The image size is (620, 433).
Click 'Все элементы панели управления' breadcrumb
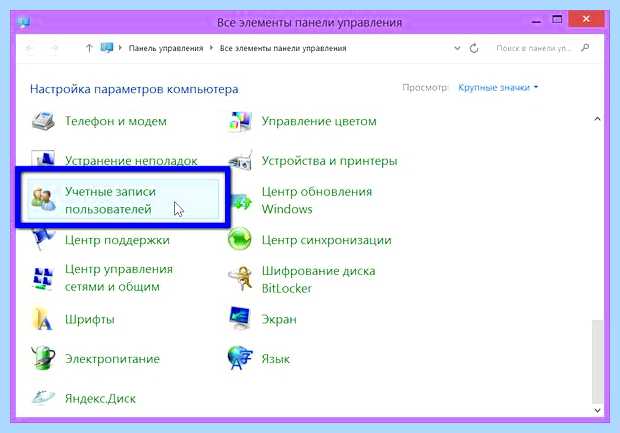click(x=283, y=48)
